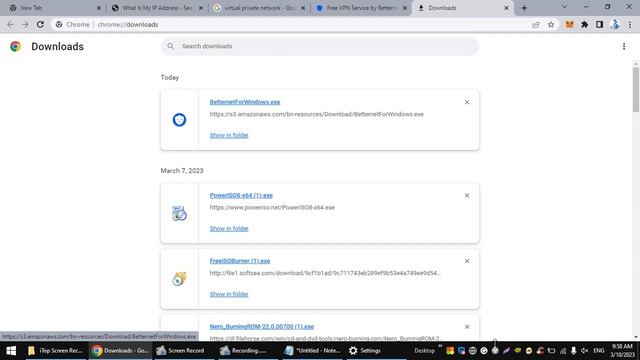The image size is (640, 360).
Task: Open Nero_BurningROM-22.0.00700 (1).exe link
Action: pos(262,327)
